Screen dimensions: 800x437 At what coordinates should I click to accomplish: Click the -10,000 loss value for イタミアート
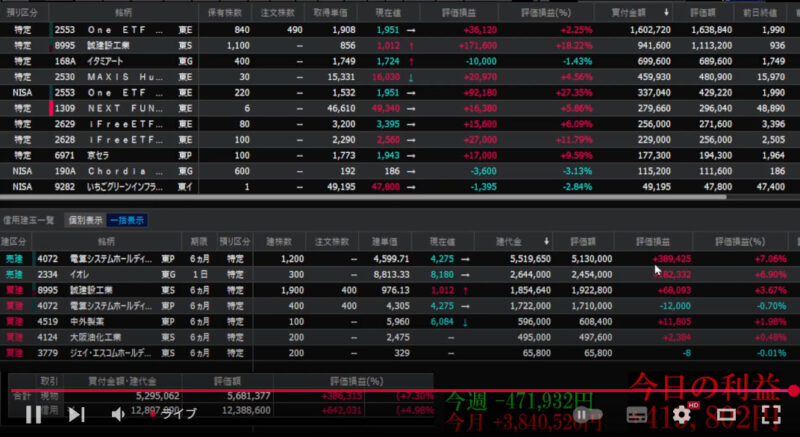coord(481,61)
